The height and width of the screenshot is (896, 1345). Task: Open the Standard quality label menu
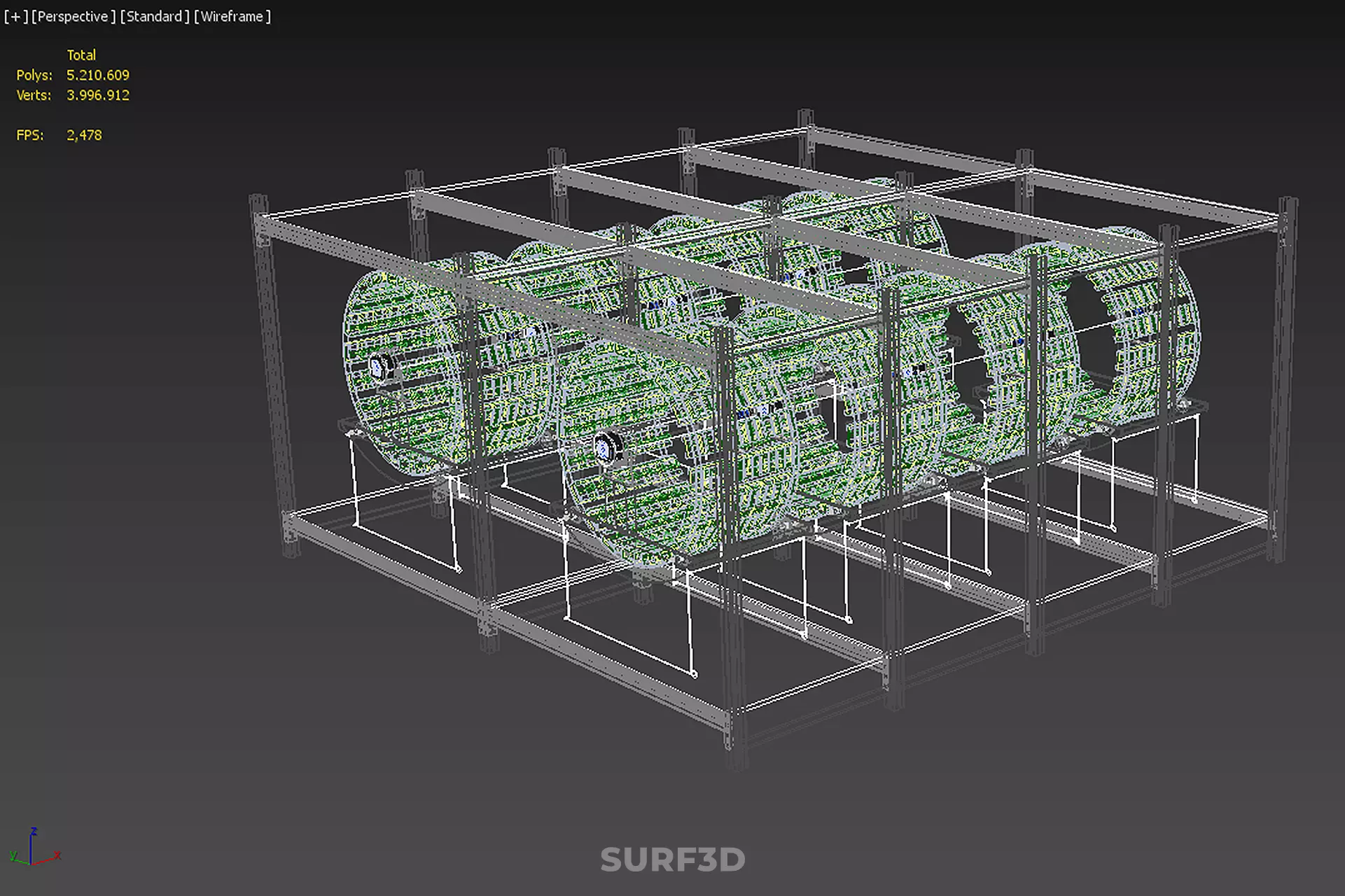point(154,16)
